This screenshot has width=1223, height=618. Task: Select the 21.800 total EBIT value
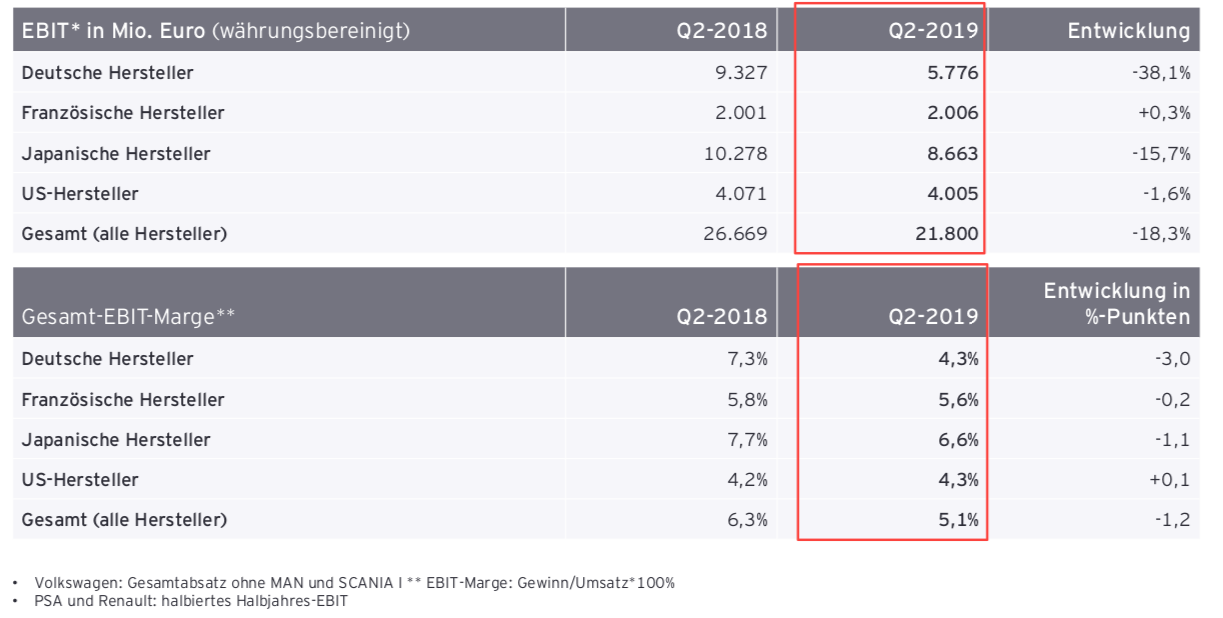click(x=946, y=234)
